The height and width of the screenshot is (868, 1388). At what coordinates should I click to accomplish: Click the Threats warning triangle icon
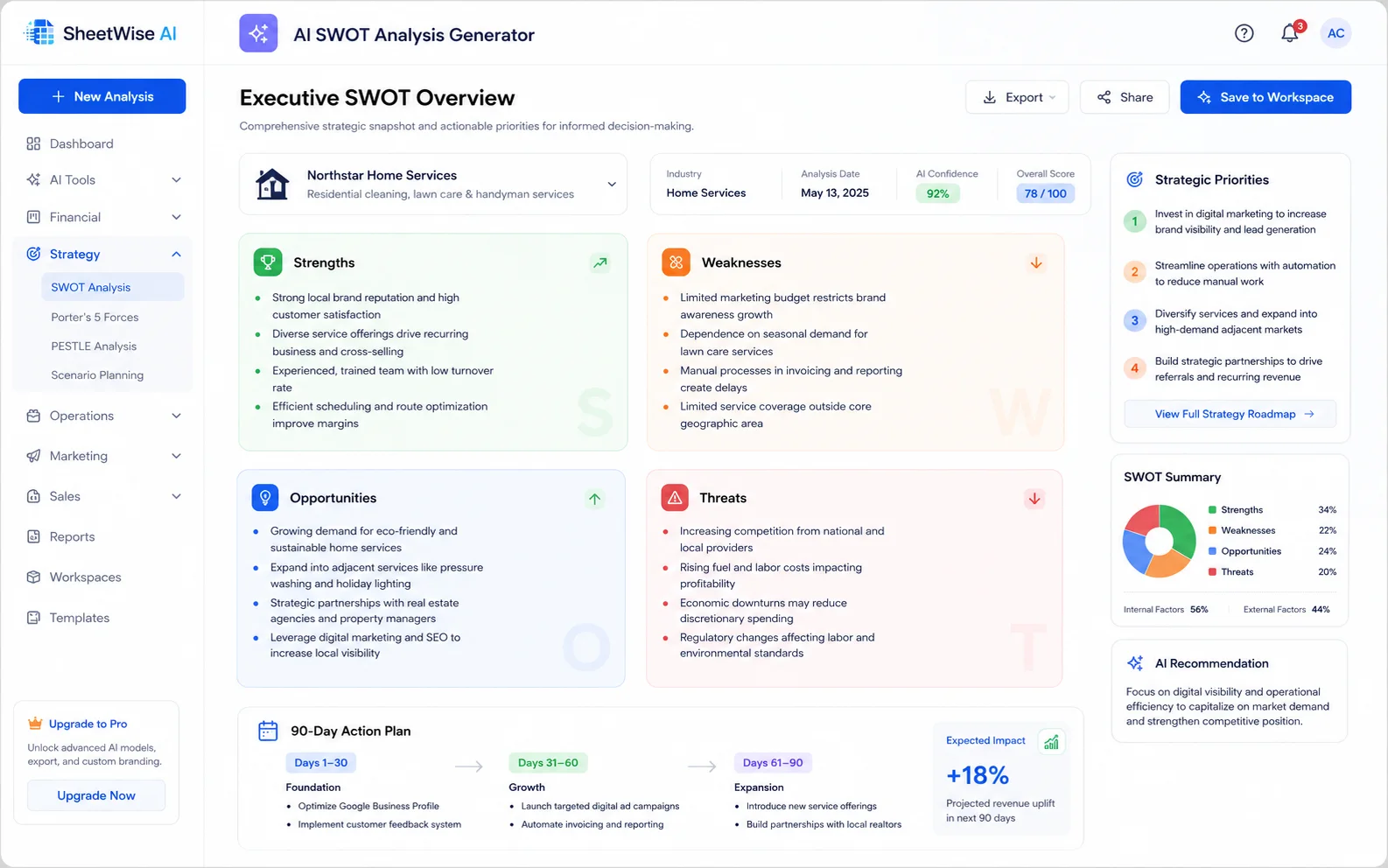tap(675, 497)
